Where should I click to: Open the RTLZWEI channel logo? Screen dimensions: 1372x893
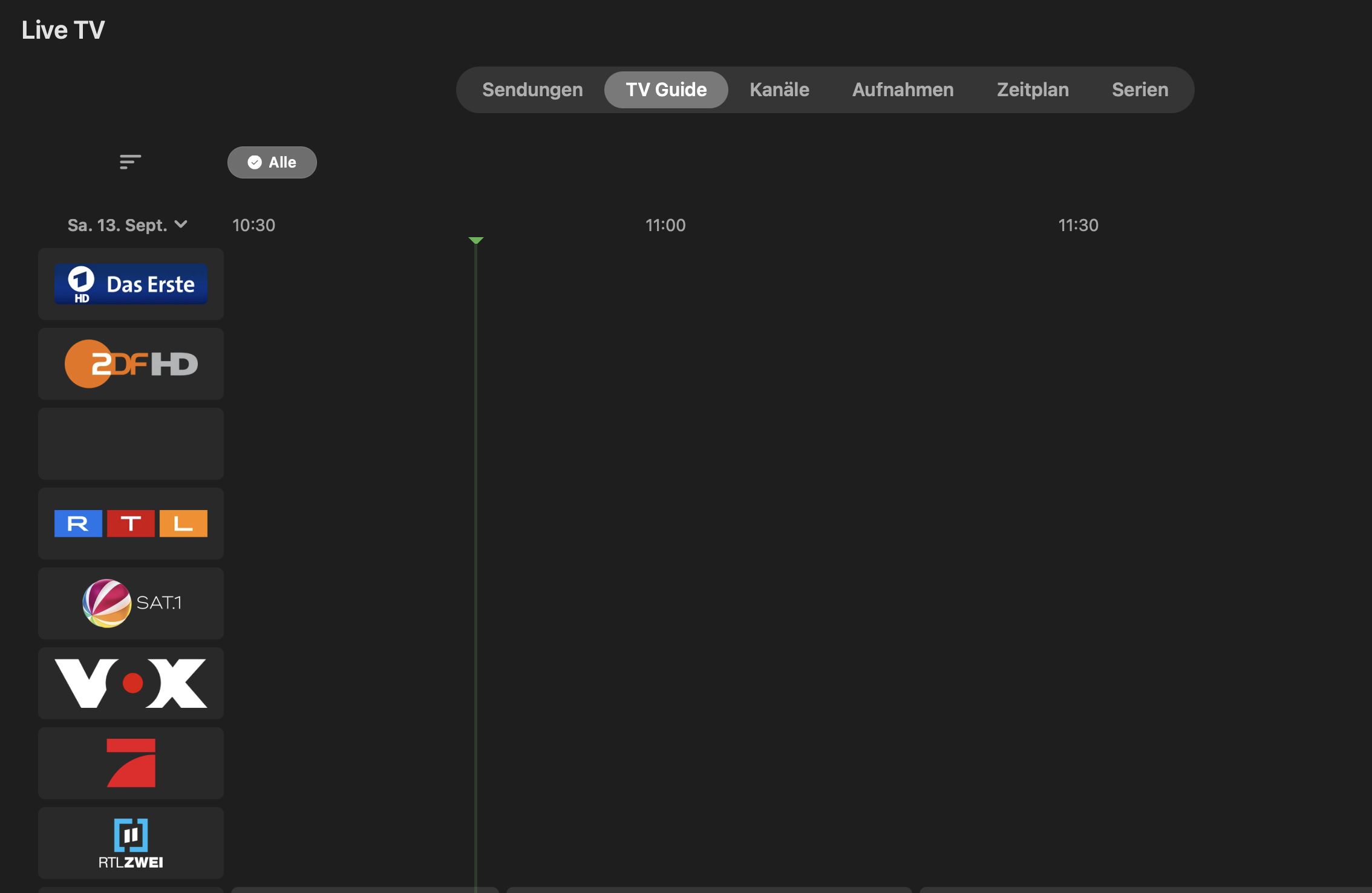(131, 843)
